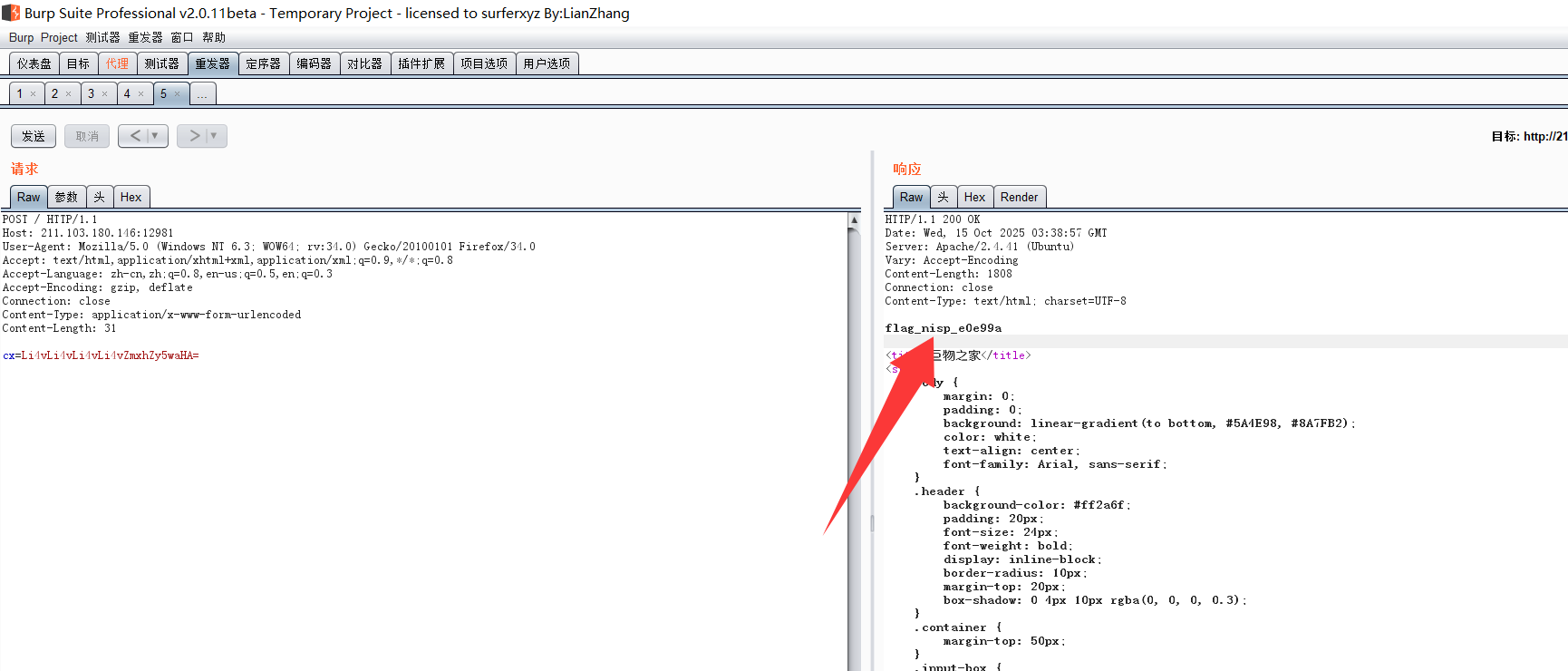Screen dimensions: 1568x671
Task: Click the request pane scroll-up arrow
Action: pyautogui.click(x=854, y=220)
